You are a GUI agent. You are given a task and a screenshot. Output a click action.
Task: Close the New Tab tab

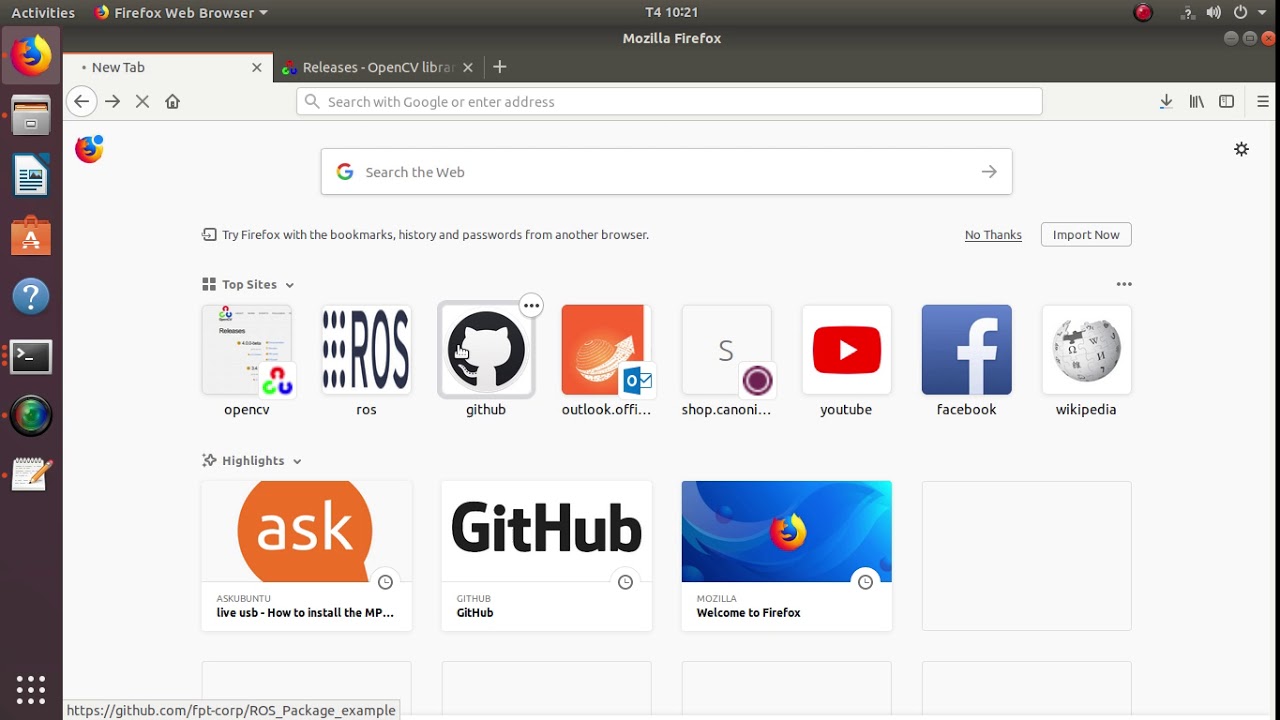point(256,67)
